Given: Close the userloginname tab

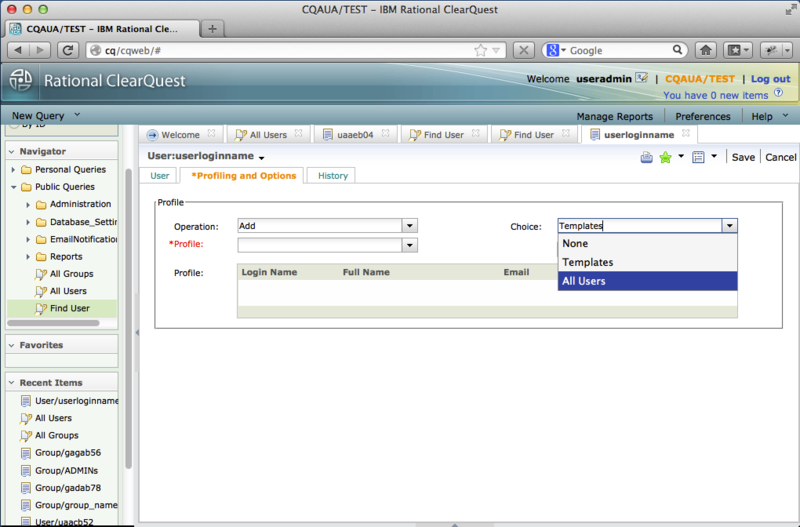Looking at the screenshot, I should click(686, 133).
